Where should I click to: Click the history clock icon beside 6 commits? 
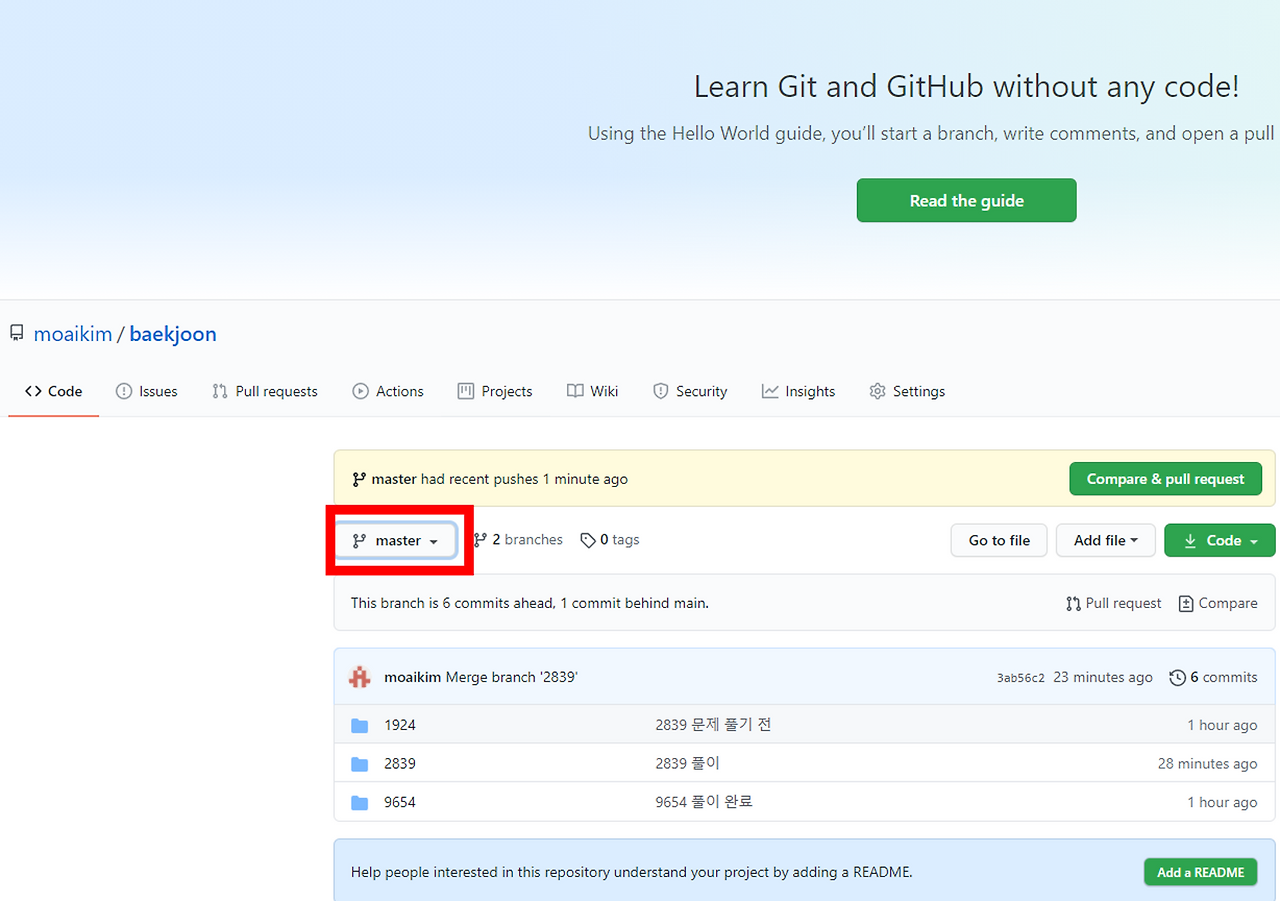coord(1178,677)
